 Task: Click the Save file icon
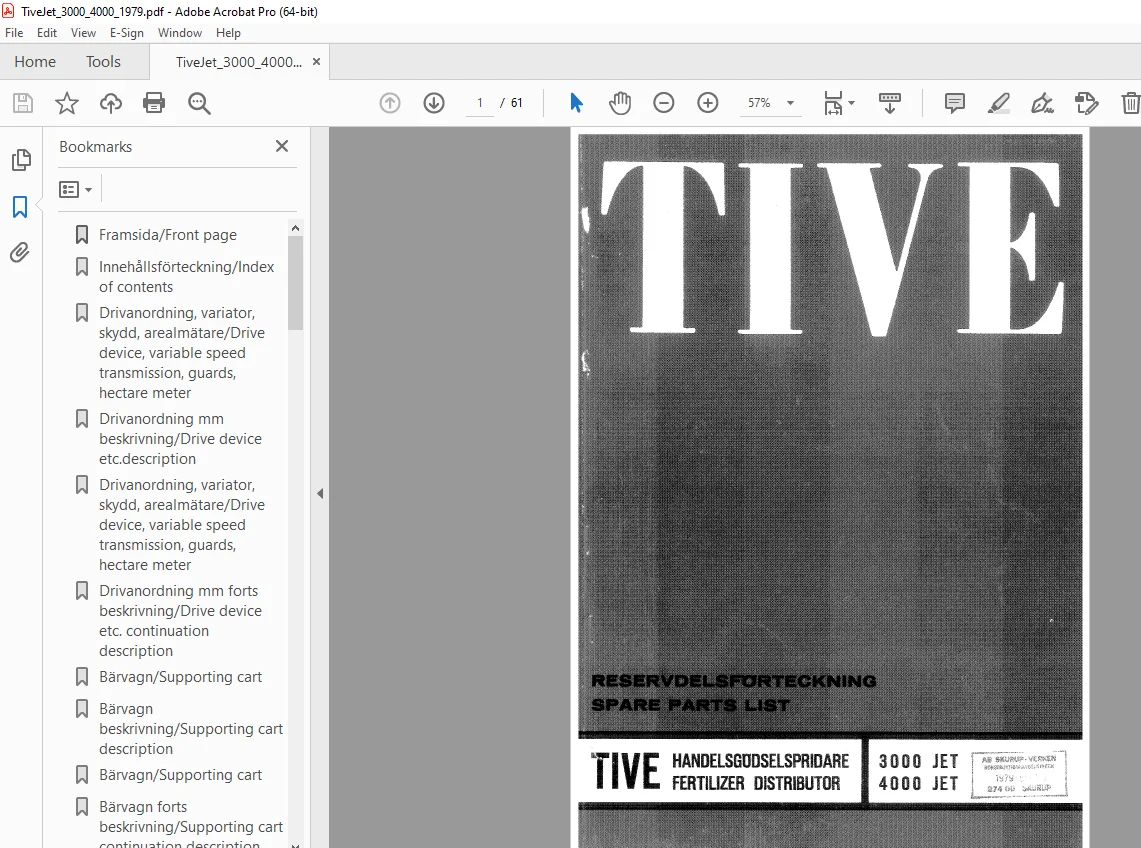pos(23,103)
